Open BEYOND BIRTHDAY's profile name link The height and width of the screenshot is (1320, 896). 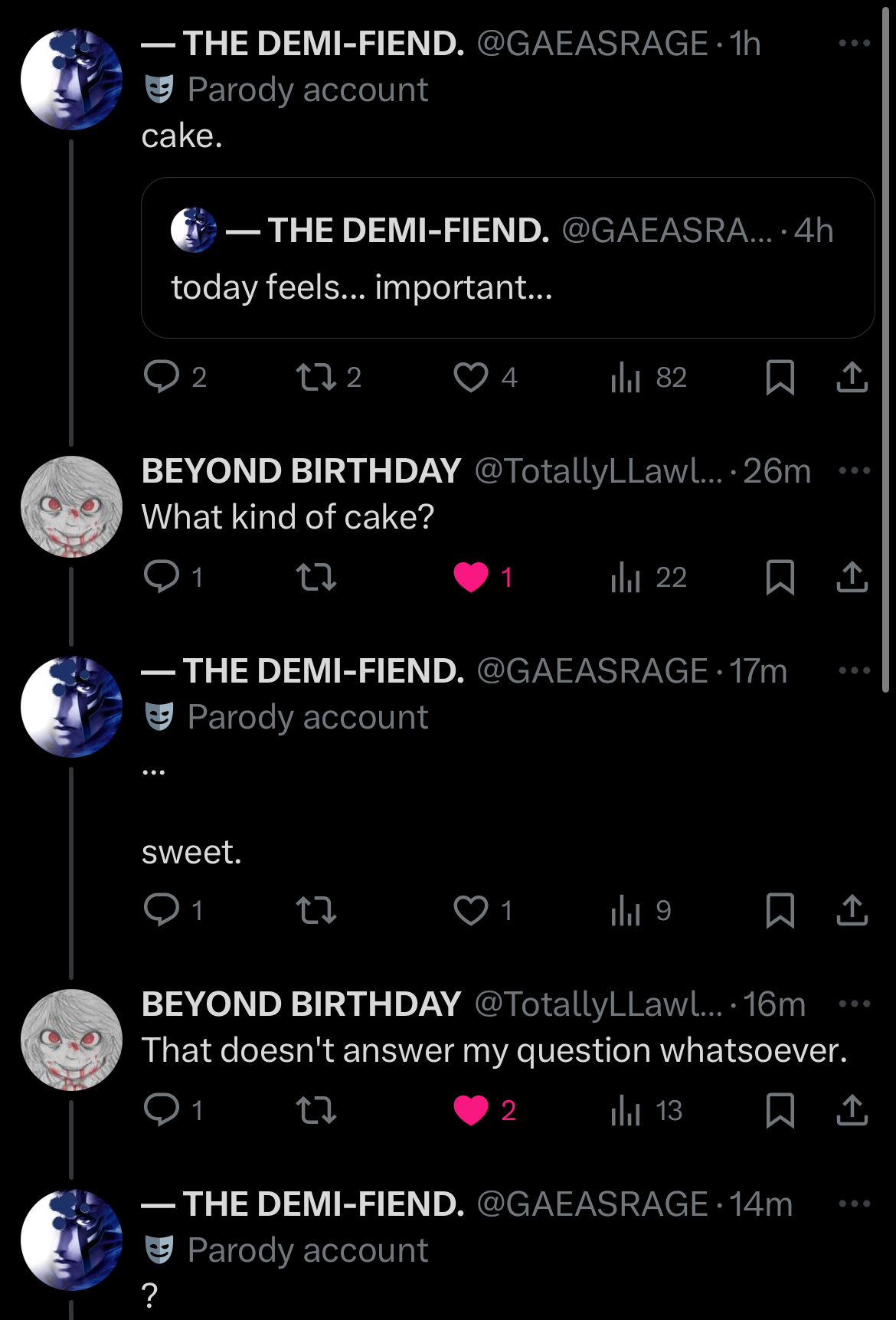[301, 470]
